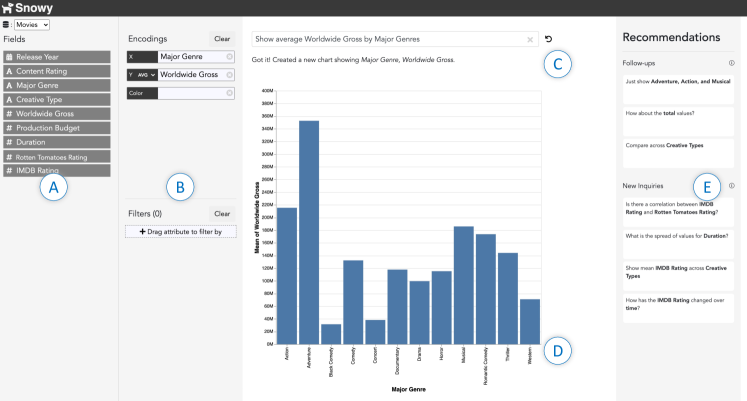Choose 'What is the spread of values for Duration?'
The height and width of the screenshot is (401, 747).
point(678,244)
